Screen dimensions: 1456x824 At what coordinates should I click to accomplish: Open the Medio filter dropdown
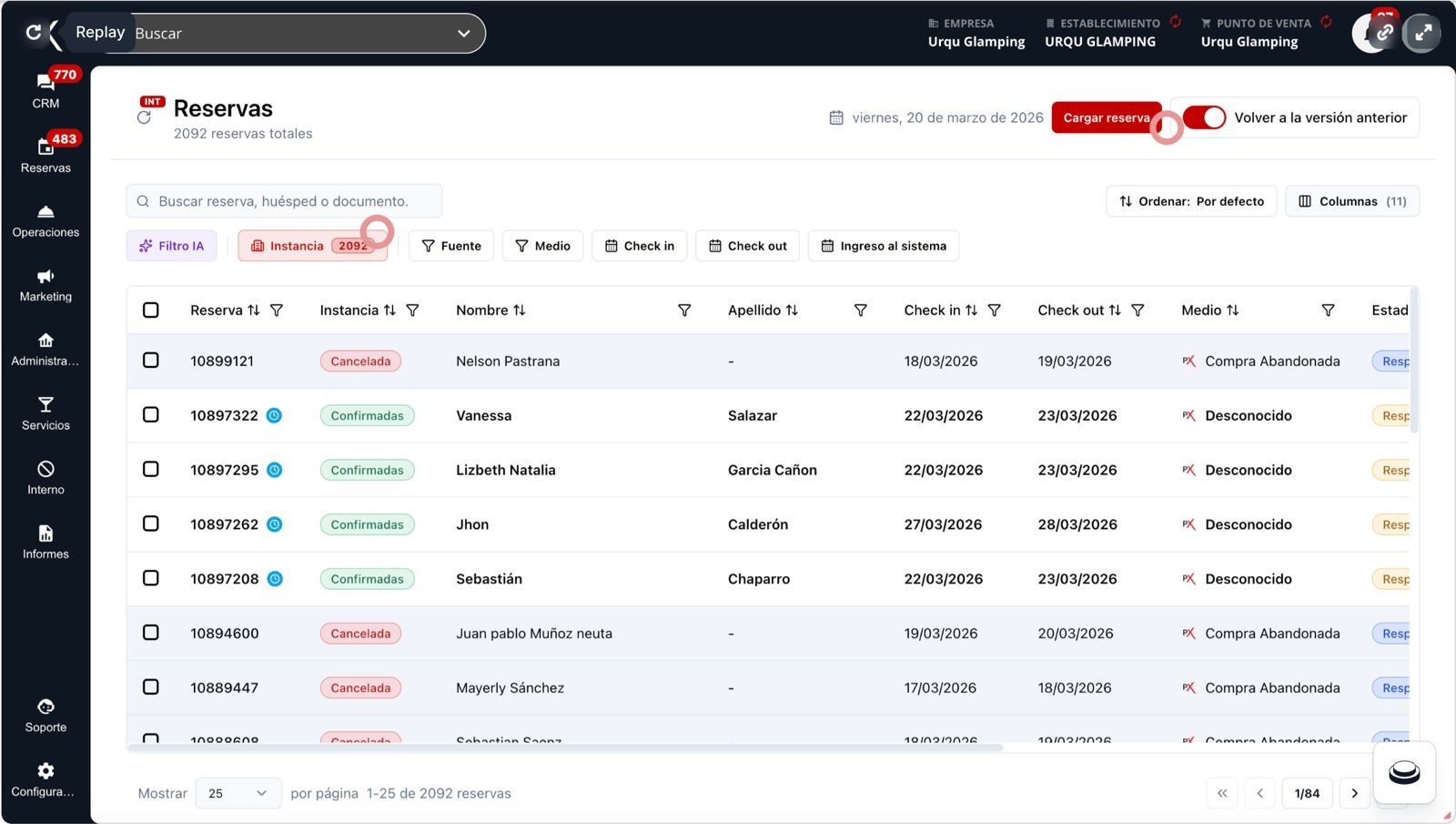point(542,246)
